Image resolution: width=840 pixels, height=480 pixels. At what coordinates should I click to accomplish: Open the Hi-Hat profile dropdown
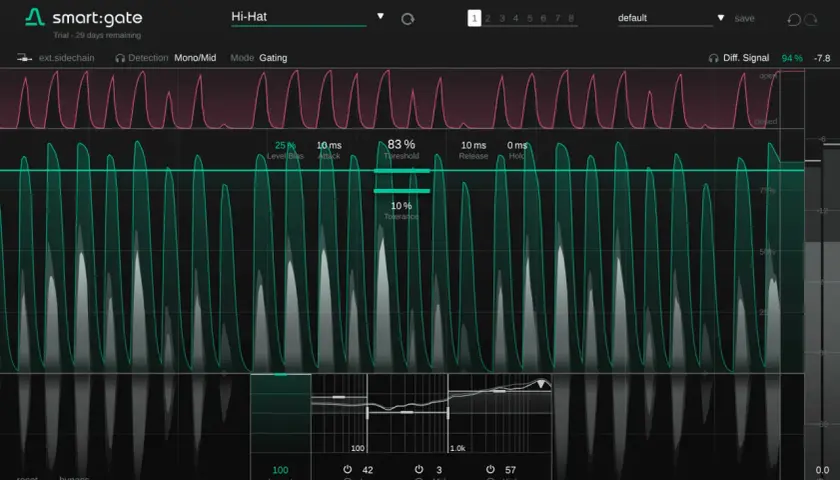coord(380,16)
